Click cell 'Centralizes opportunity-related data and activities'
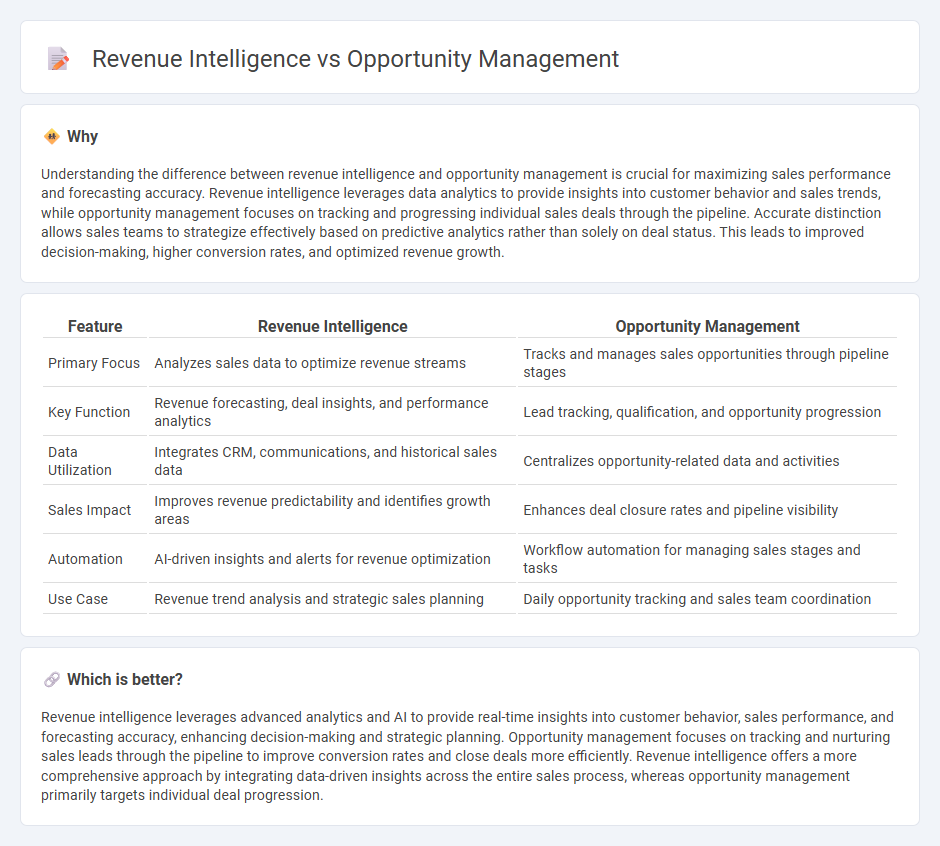Screen dimensions: 940x846 coord(707,460)
